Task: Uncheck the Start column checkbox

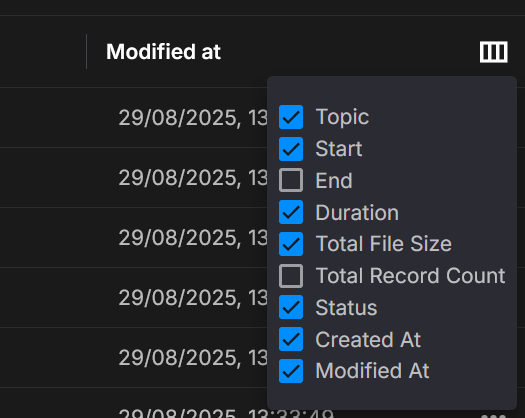Action: 291,149
